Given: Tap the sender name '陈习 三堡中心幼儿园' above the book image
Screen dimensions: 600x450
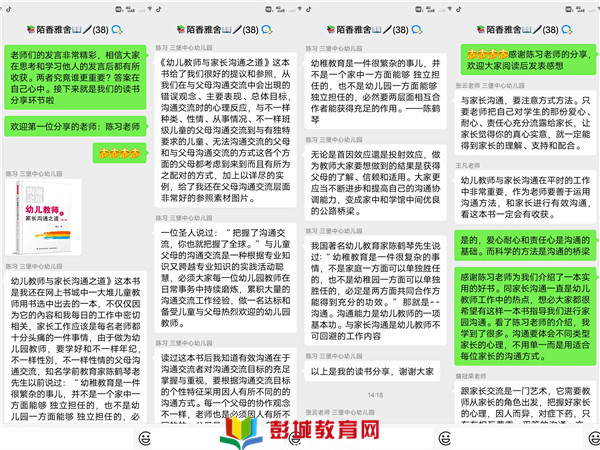Looking at the screenshot, I should coord(34,174).
